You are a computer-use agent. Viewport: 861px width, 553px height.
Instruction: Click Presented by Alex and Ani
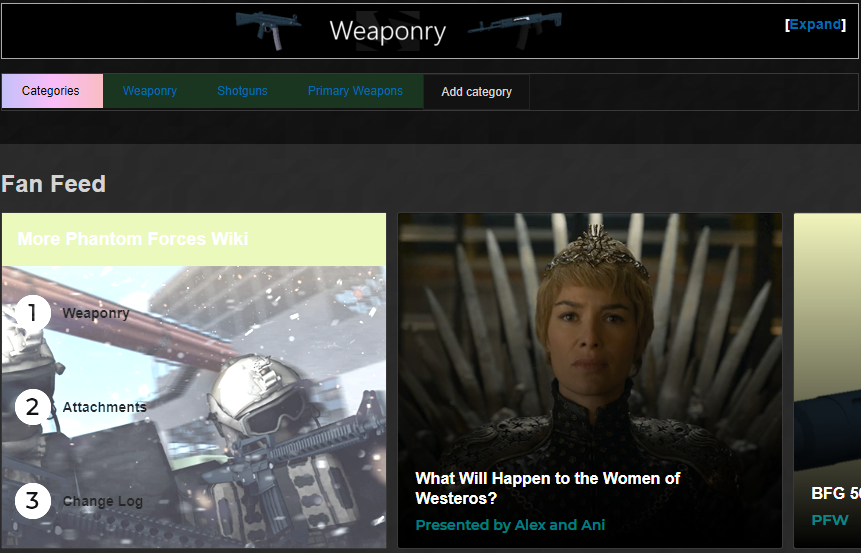tap(510, 525)
